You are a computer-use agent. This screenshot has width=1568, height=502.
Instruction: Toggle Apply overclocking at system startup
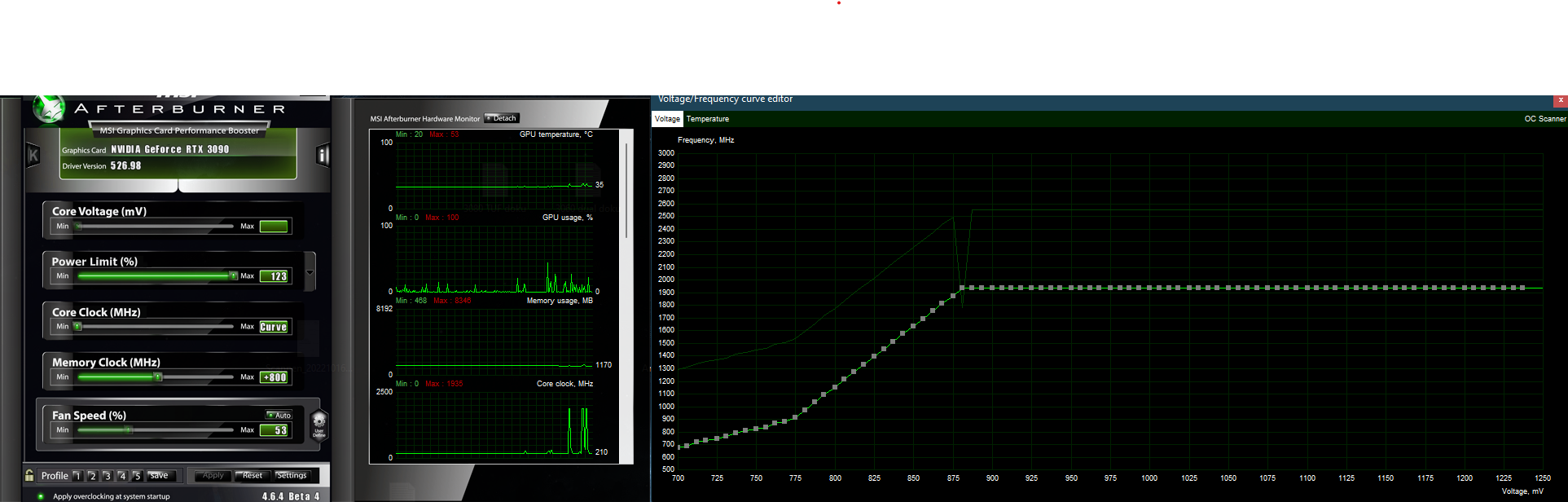(41, 495)
